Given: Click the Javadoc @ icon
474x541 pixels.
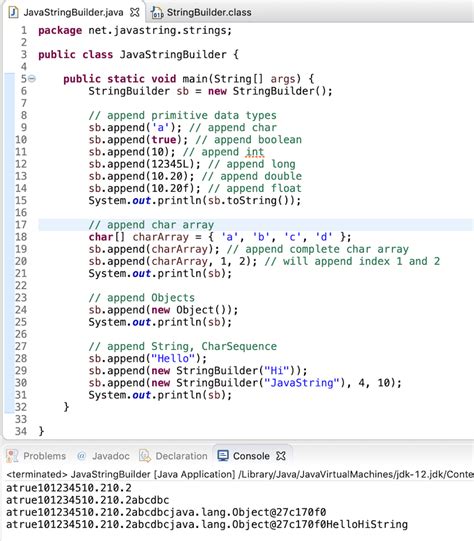Looking at the screenshot, I should point(81,456).
